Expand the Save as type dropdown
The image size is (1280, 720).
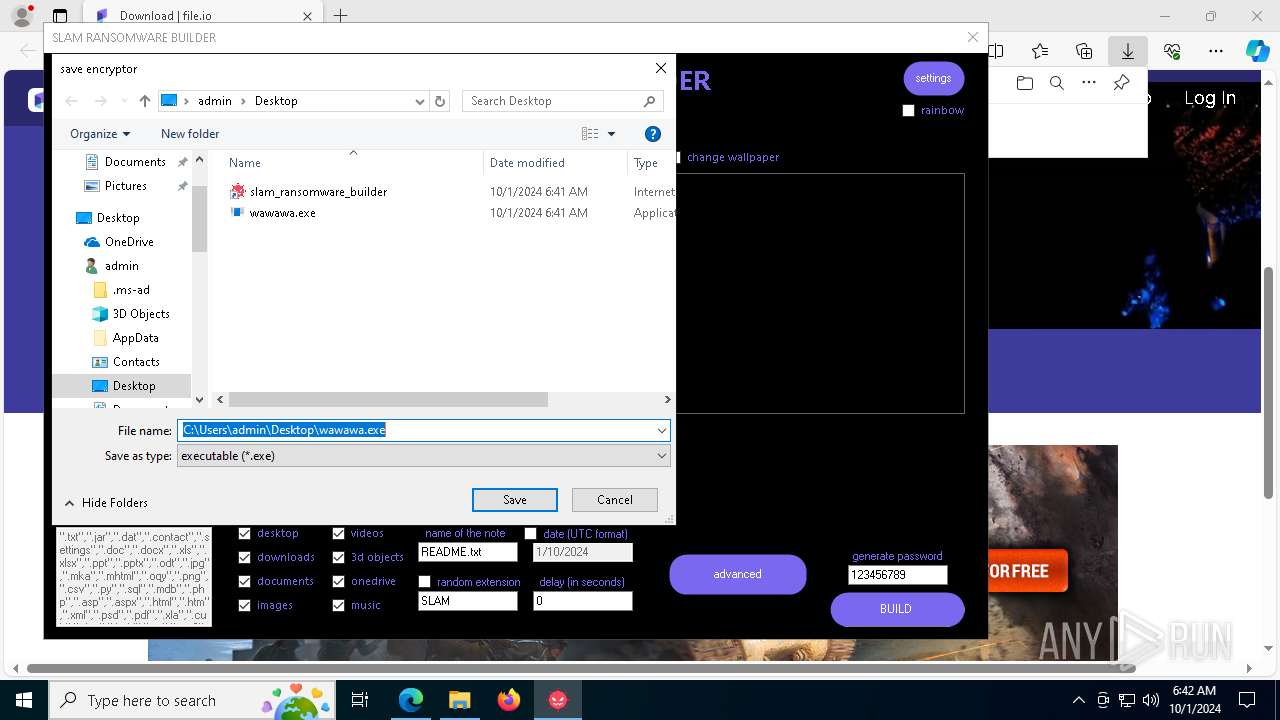(x=661, y=456)
